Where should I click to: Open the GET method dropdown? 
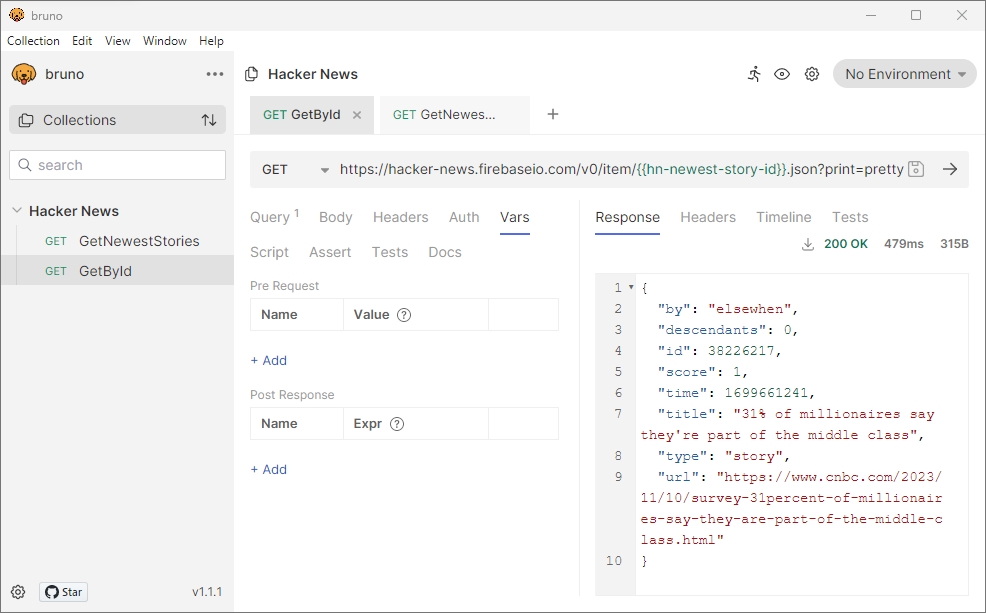pyautogui.click(x=296, y=170)
